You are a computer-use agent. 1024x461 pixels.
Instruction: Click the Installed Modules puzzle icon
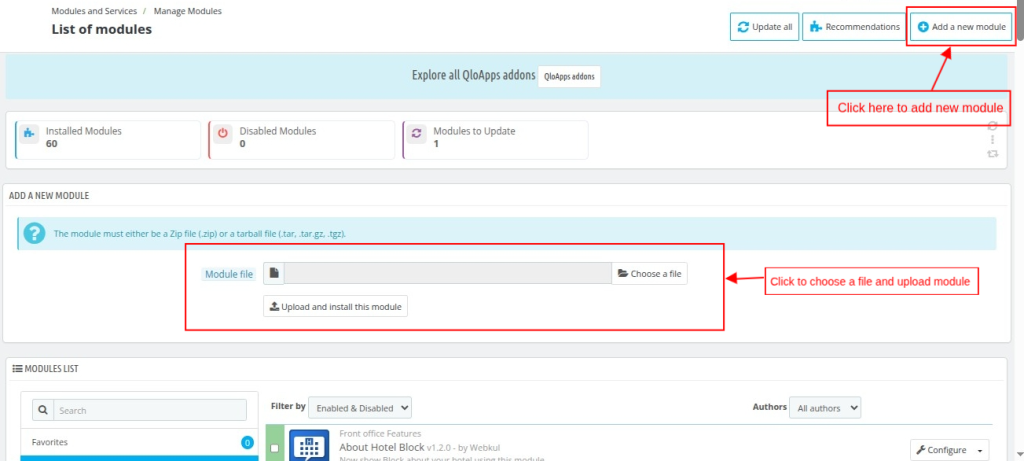[x=29, y=133]
